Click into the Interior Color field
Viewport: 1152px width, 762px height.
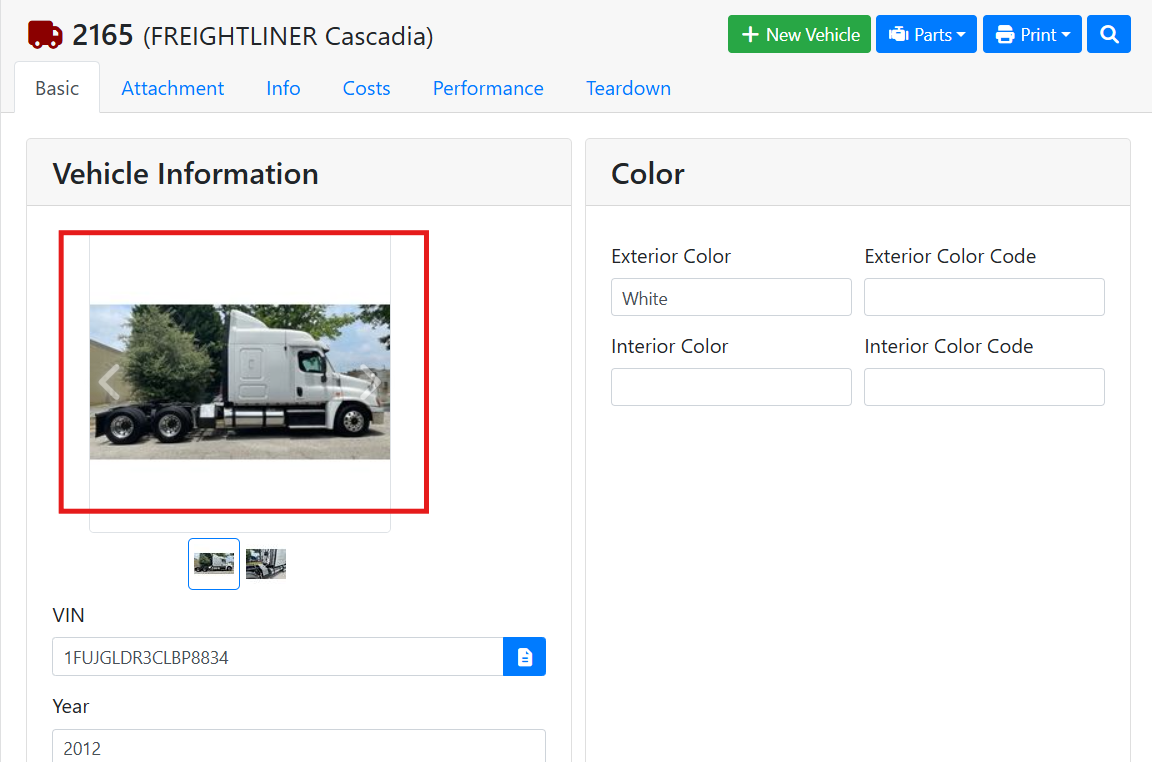(x=731, y=387)
